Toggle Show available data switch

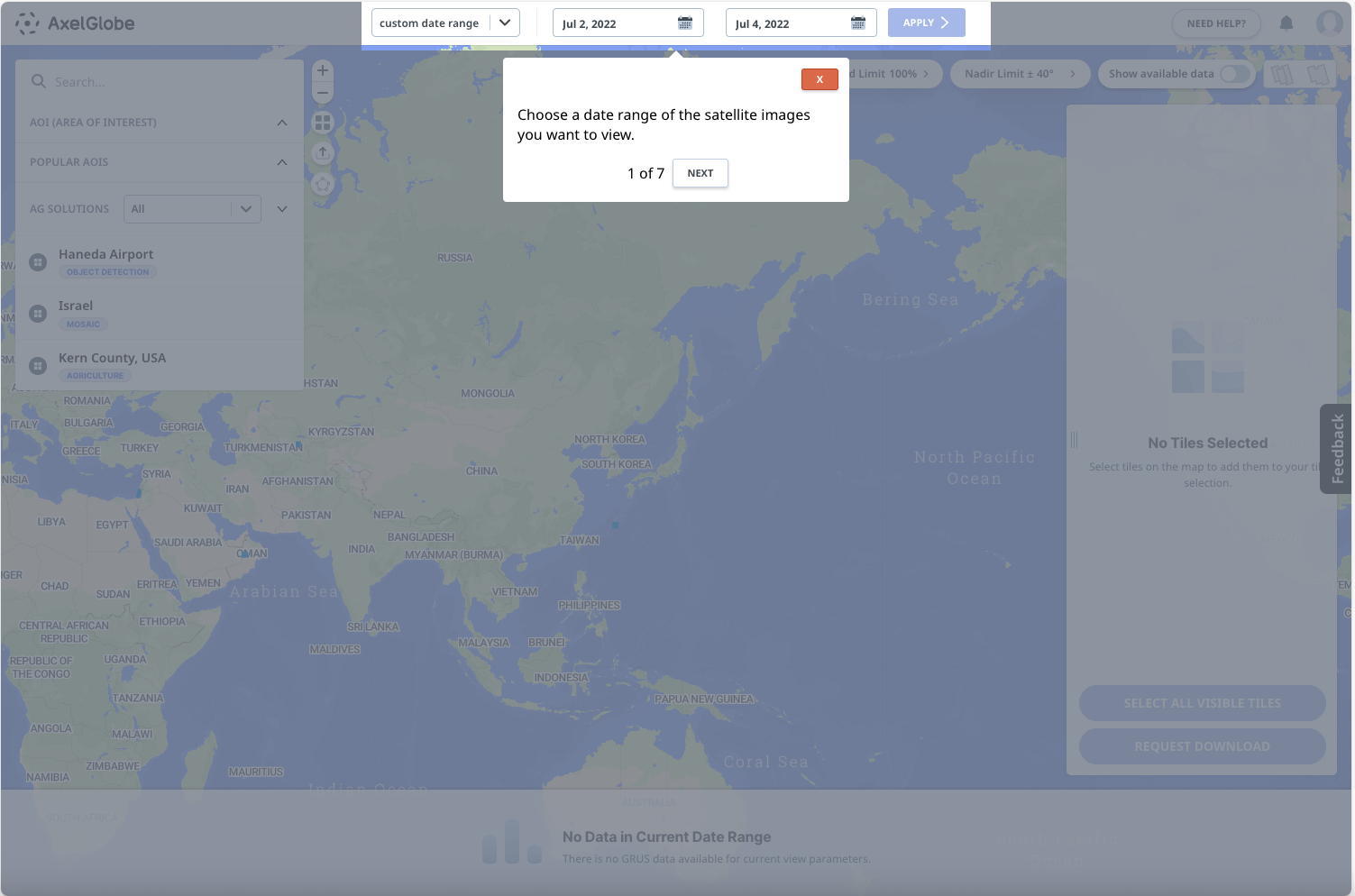[x=1235, y=74]
